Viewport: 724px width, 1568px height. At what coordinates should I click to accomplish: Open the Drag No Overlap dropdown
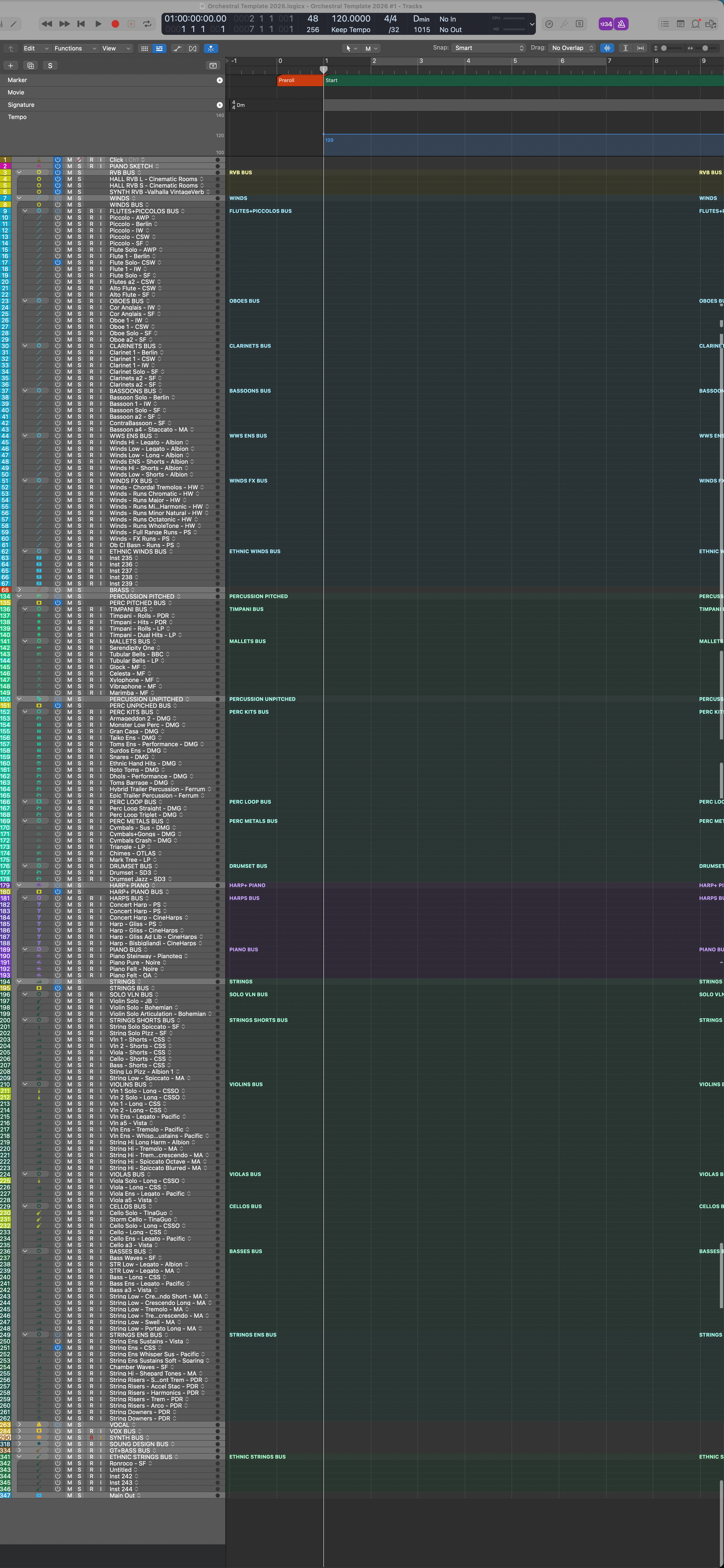tap(572, 48)
